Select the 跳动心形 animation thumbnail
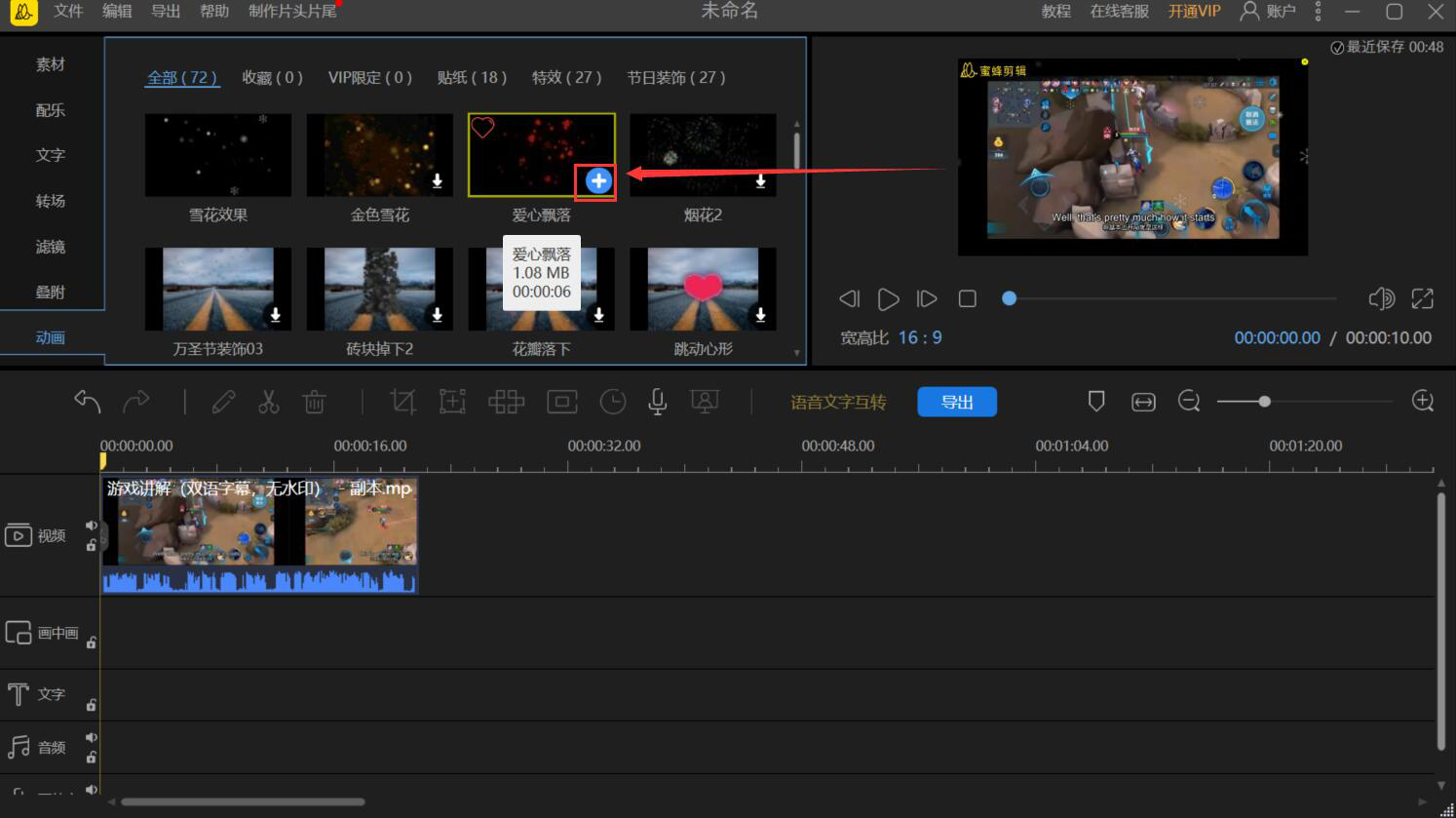 (x=703, y=290)
